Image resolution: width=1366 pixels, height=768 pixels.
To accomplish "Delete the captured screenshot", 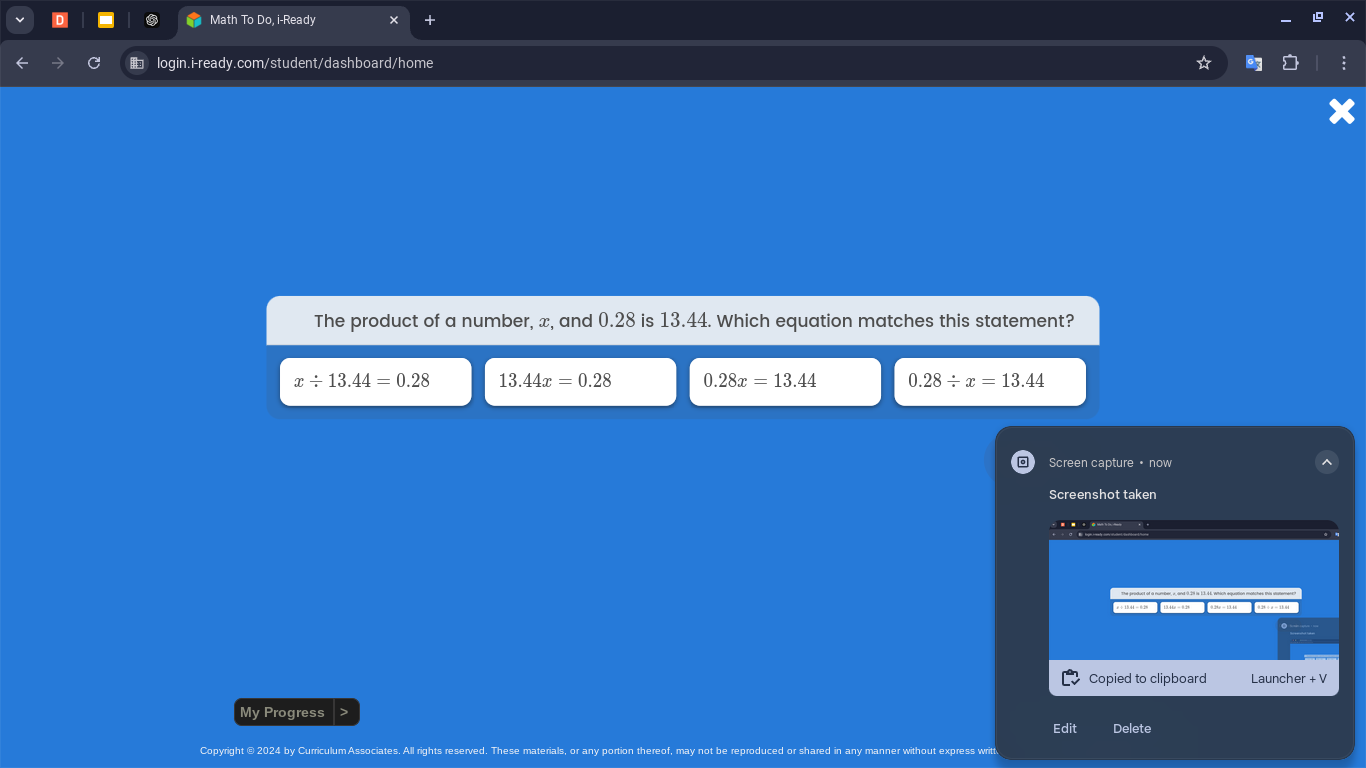I will [x=1132, y=728].
